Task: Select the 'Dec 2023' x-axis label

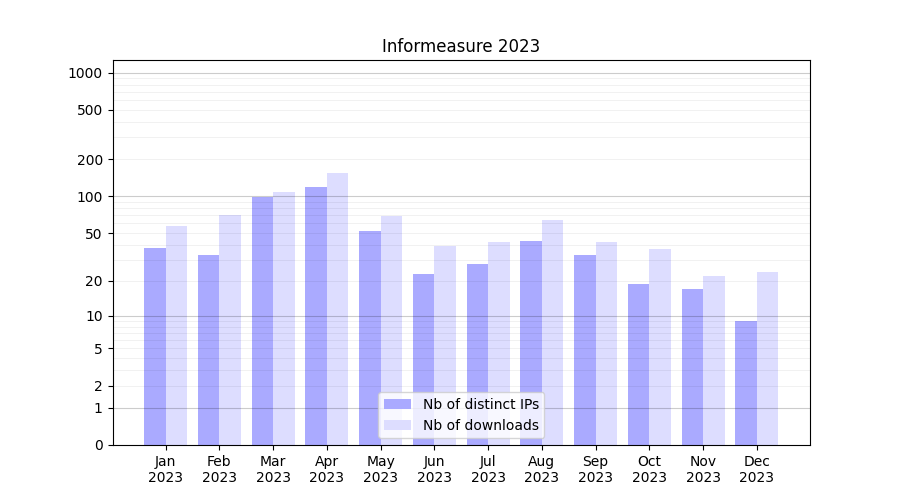Action: pyautogui.click(x=756, y=469)
